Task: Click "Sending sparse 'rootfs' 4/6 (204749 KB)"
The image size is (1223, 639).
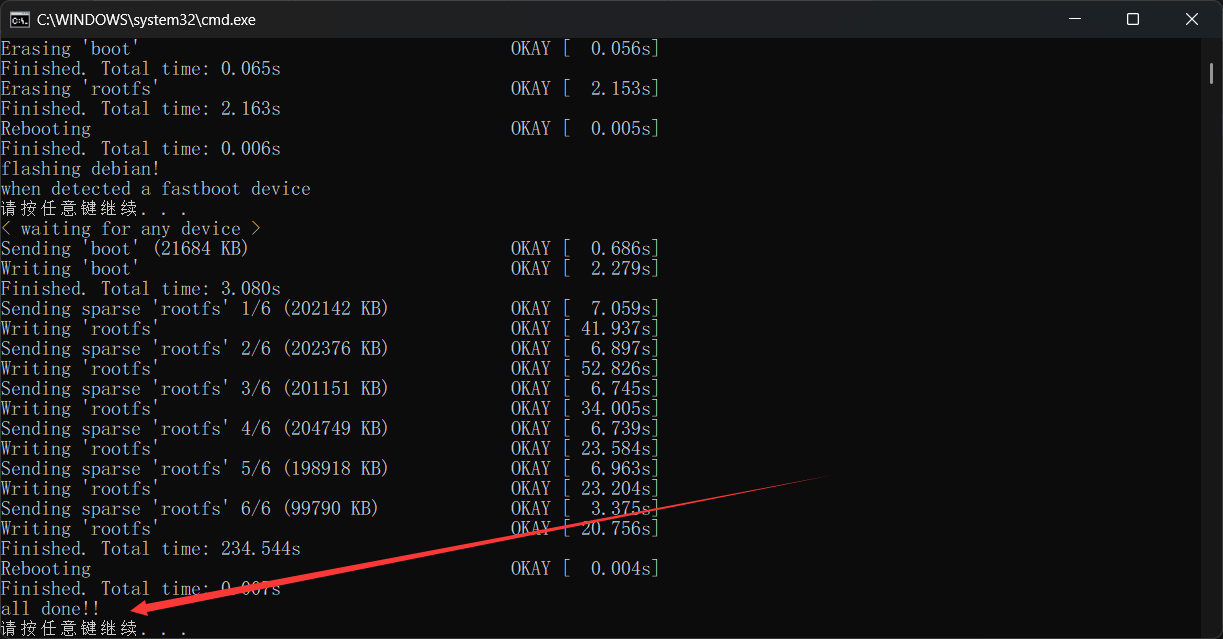Action: click(194, 429)
